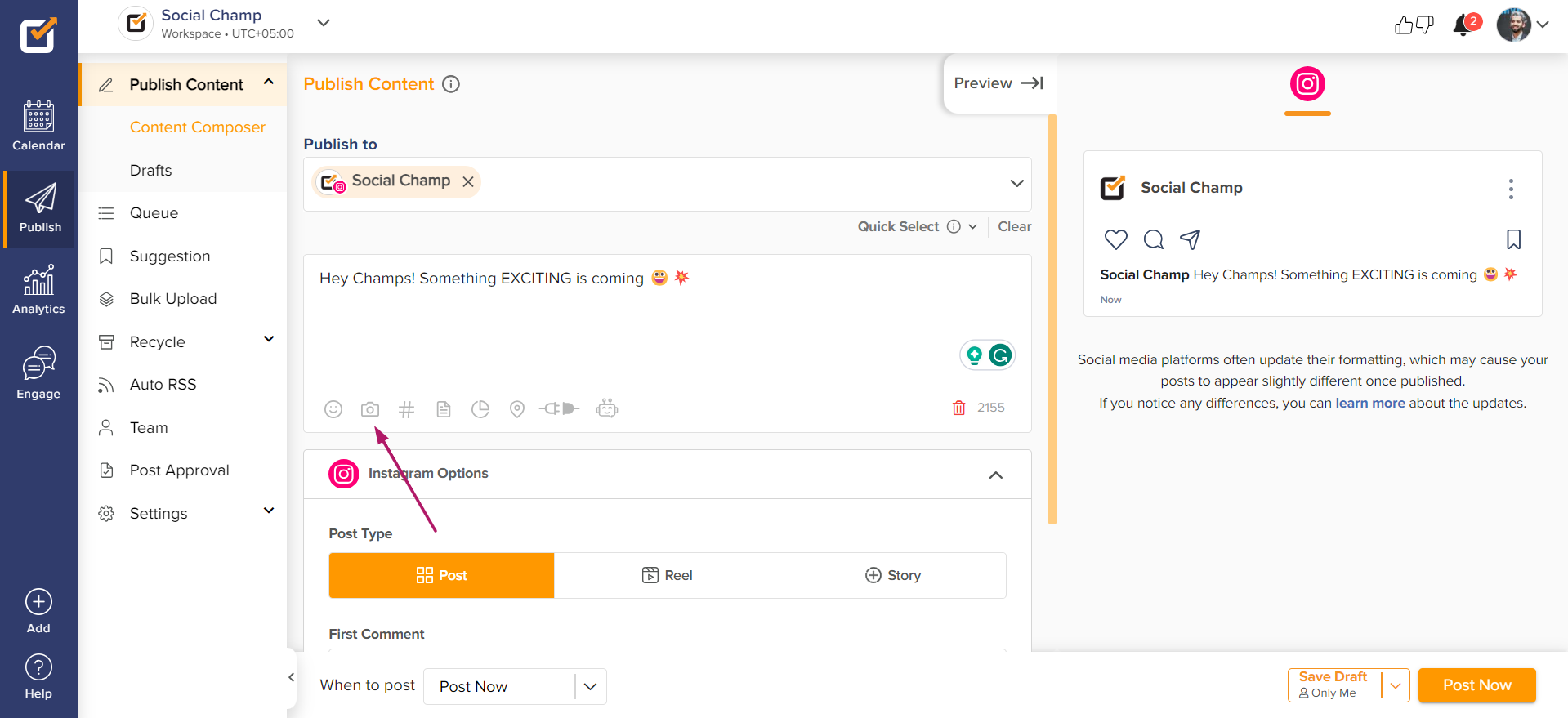The height and width of the screenshot is (718, 1568).
Task: Click the share paper plane icon in preview
Action: tap(1191, 239)
